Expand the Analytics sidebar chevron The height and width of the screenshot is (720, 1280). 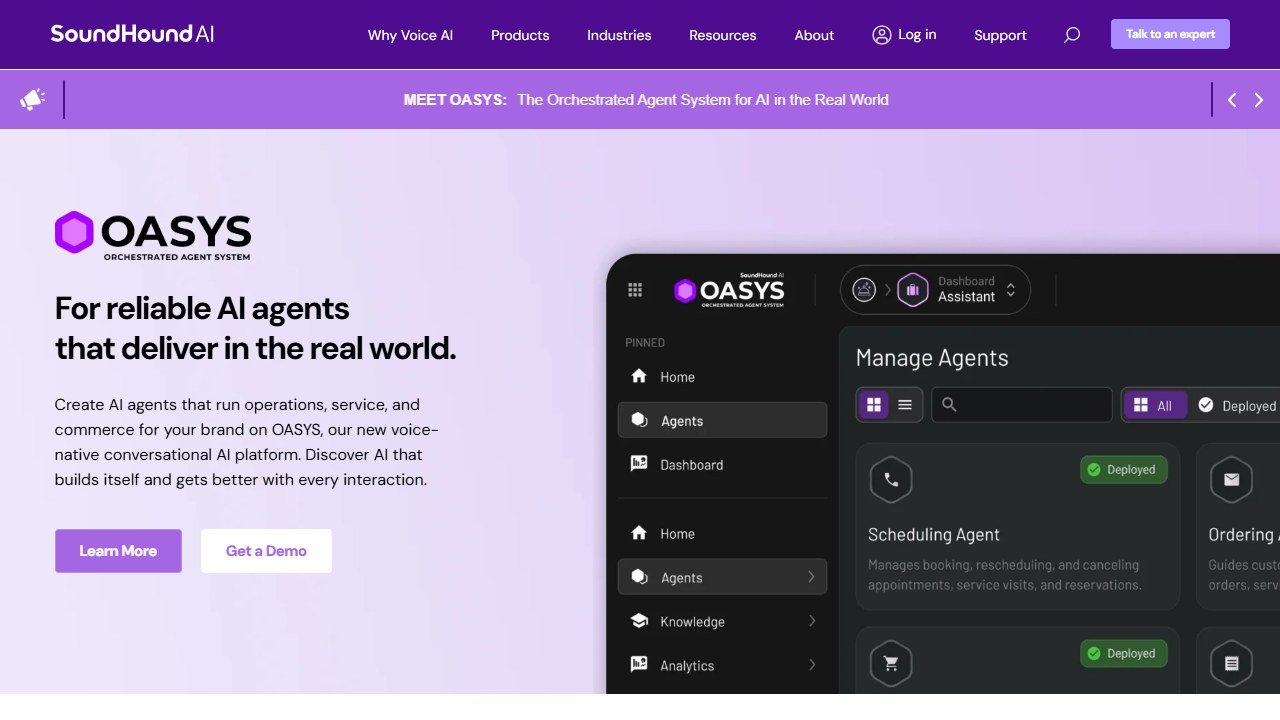point(811,665)
